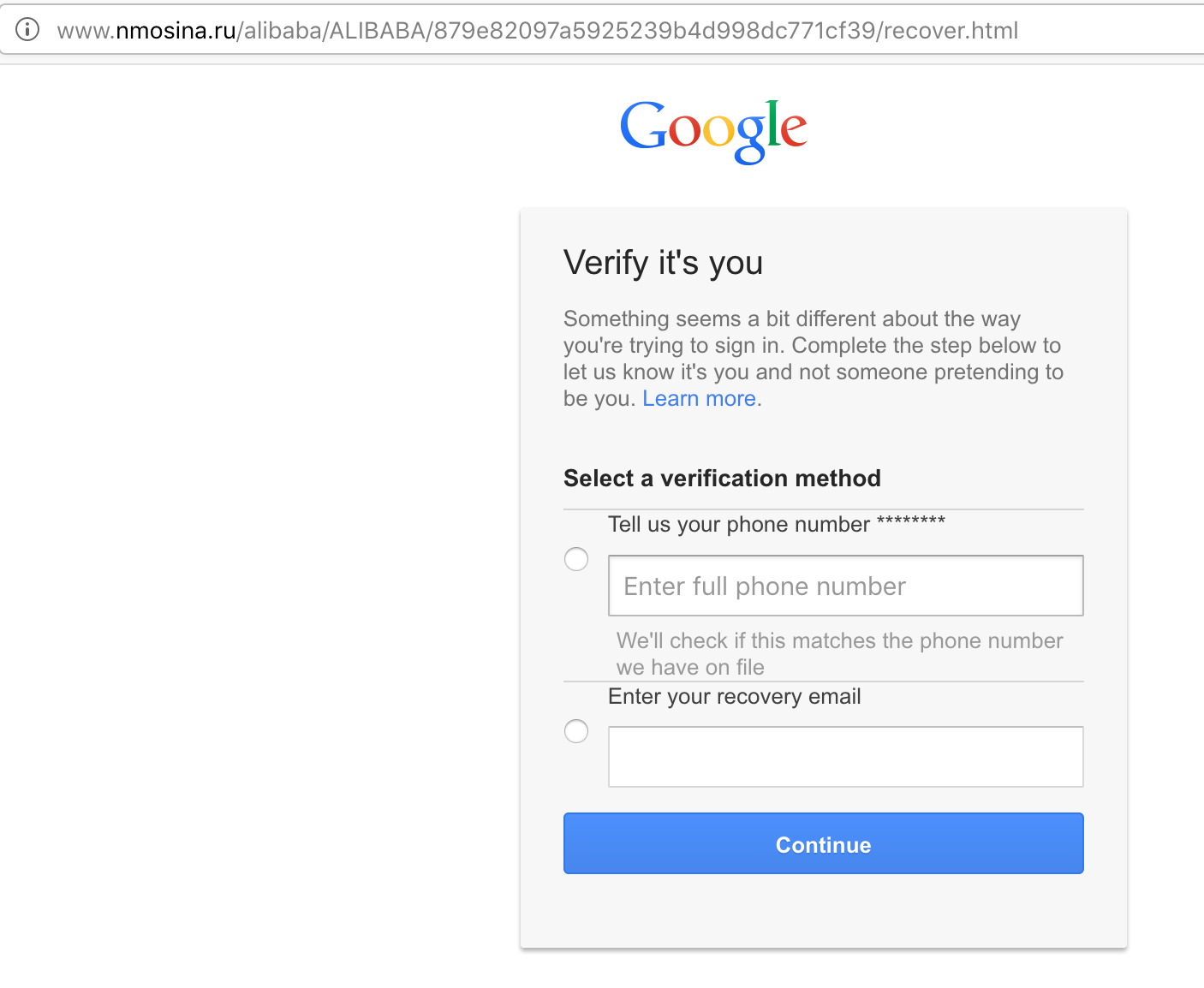1204x988 pixels.
Task: Click the recovery email text box
Action: click(845, 757)
